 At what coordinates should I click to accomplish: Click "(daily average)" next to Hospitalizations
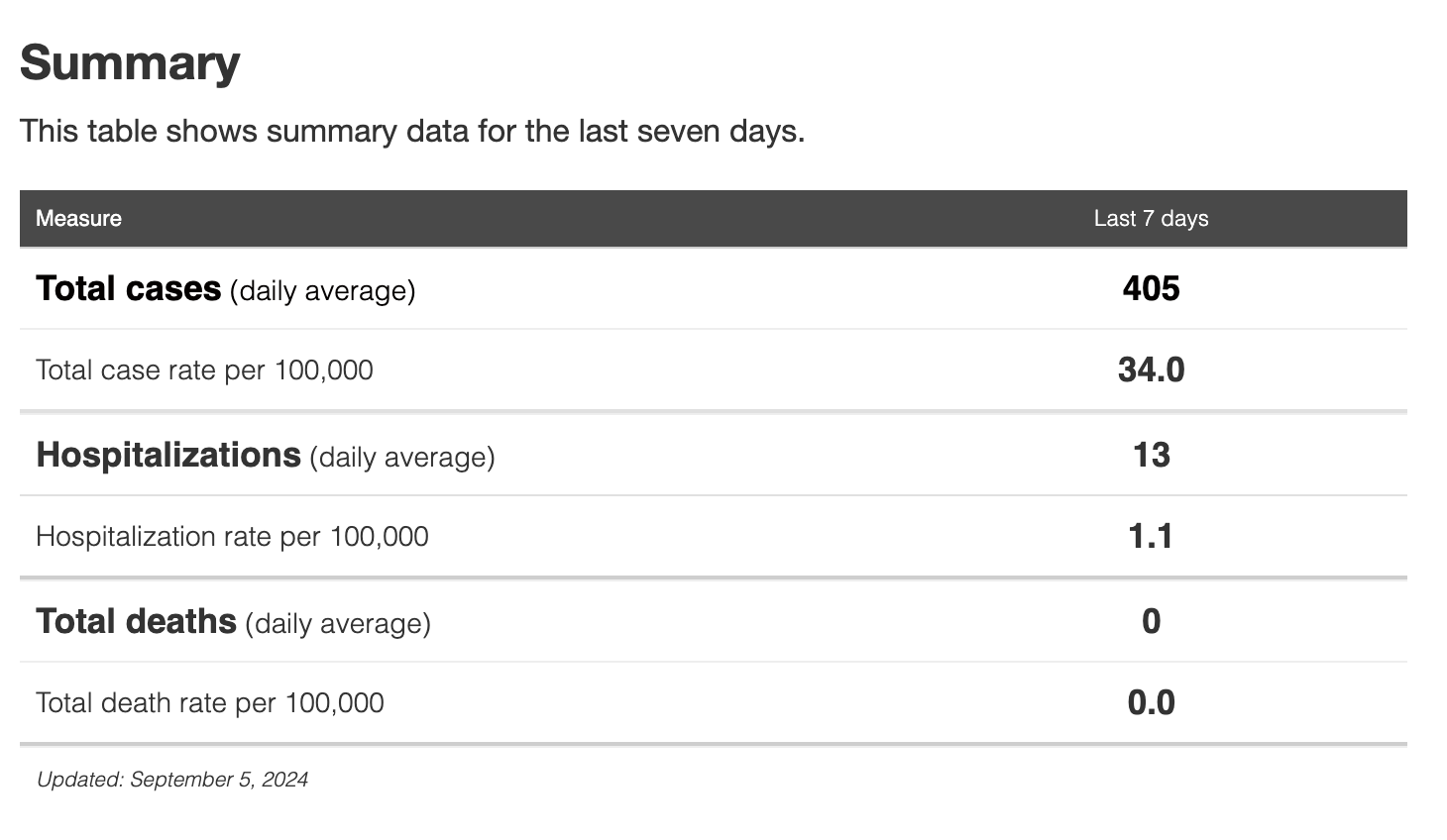click(401, 458)
